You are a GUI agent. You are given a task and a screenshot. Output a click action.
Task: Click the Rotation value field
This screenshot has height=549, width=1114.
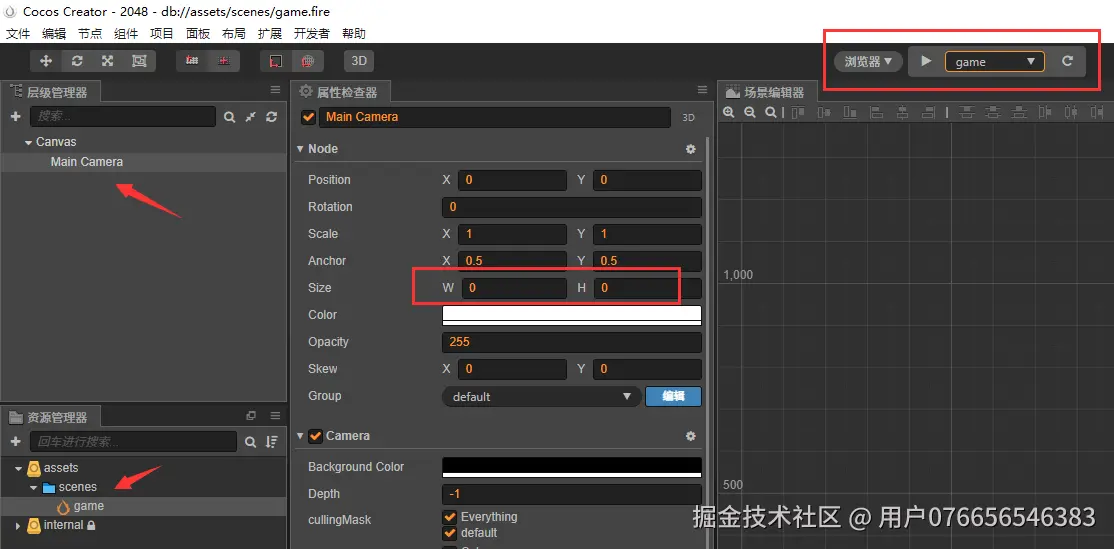tap(572, 207)
